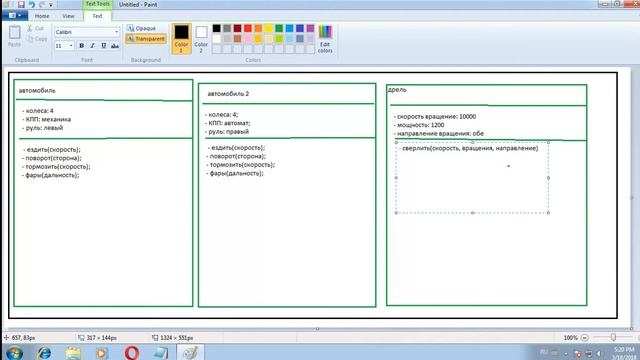
Task: Open the File Explorer folder taskbar icon
Action: pos(73,352)
